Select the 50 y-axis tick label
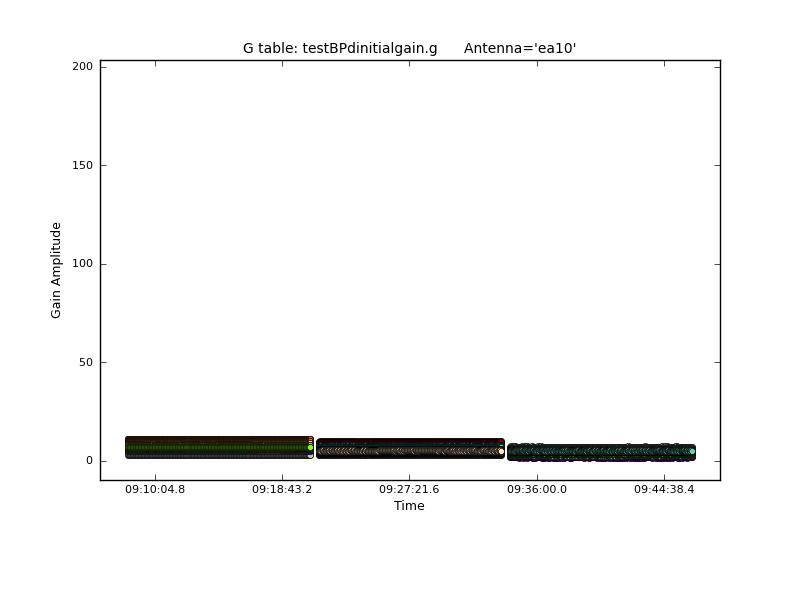Viewport: 800px width, 600px height. (85, 362)
